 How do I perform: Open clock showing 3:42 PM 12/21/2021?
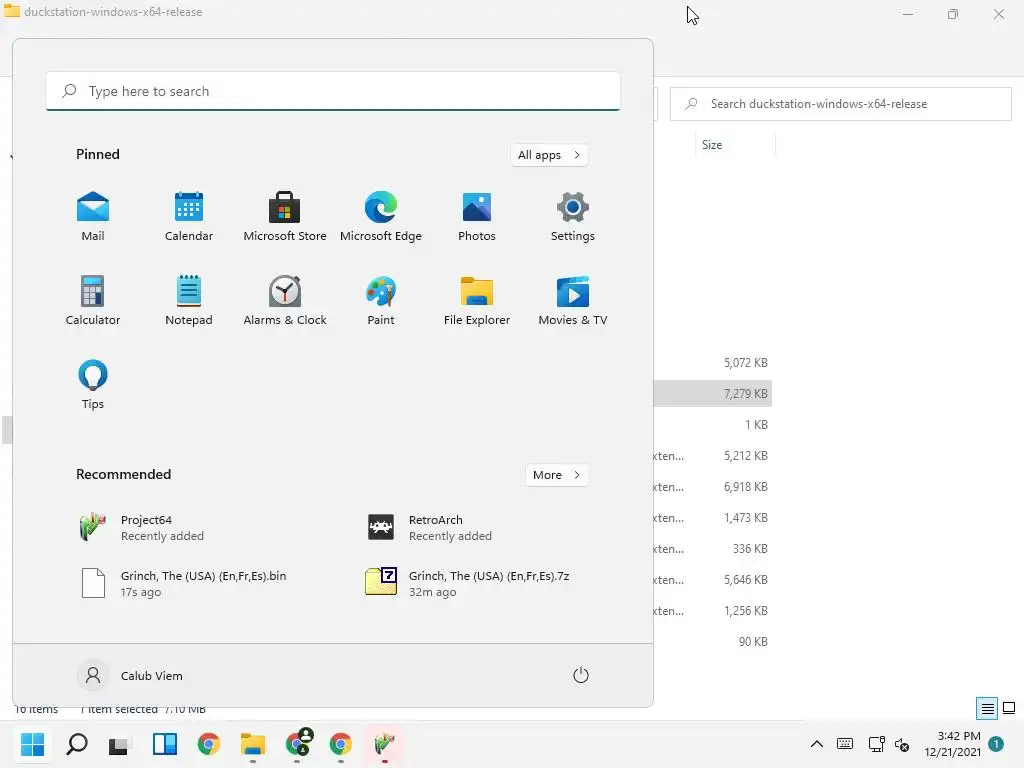coord(952,744)
